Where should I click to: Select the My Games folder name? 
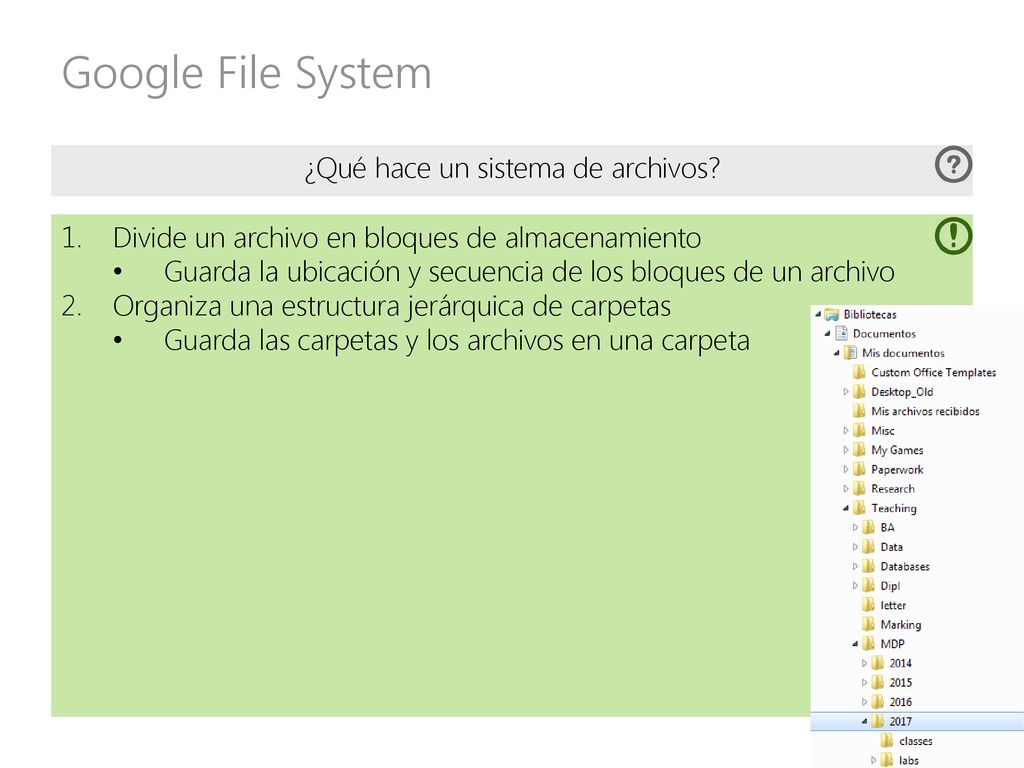[x=897, y=450]
